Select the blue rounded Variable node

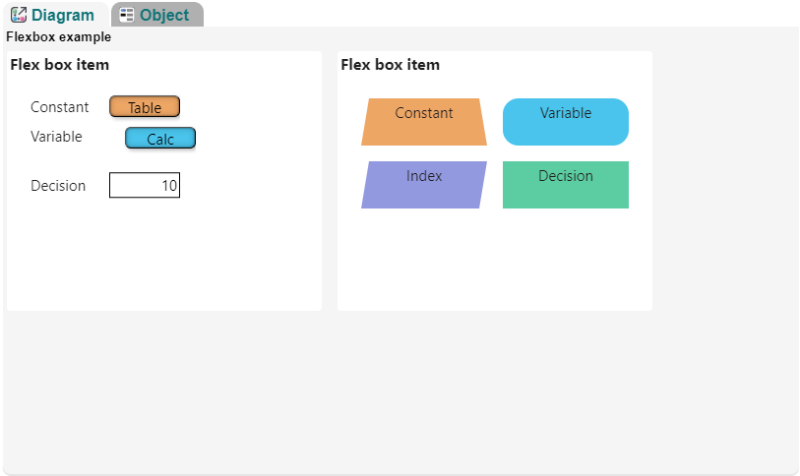(566, 122)
